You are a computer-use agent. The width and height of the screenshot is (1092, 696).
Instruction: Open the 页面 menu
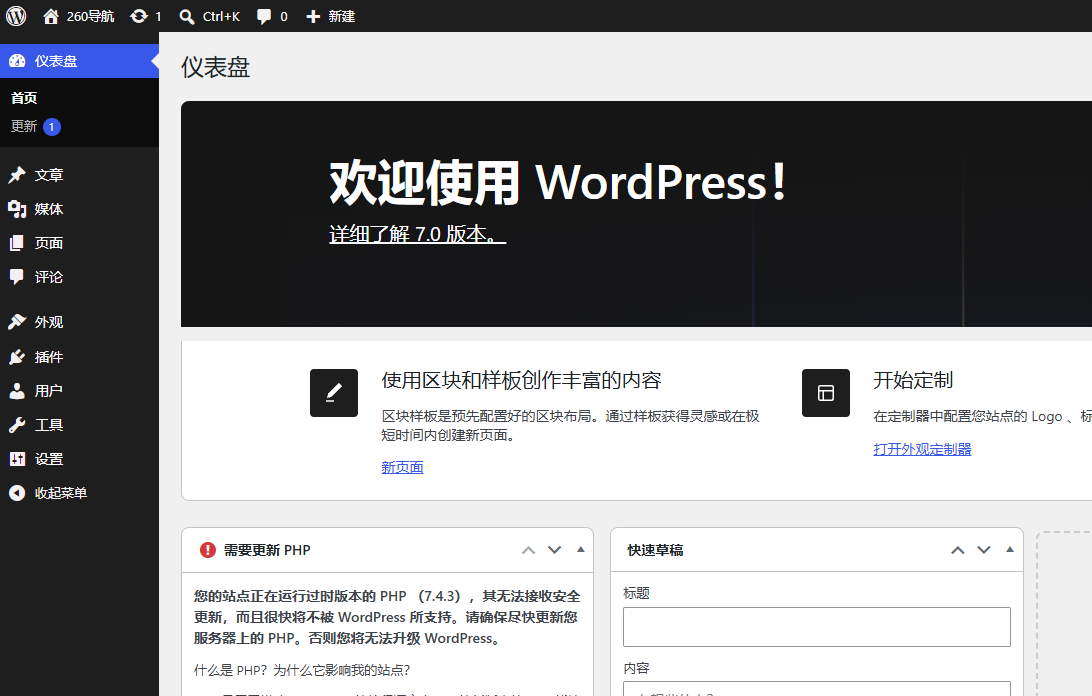click(x=79, y=243)
